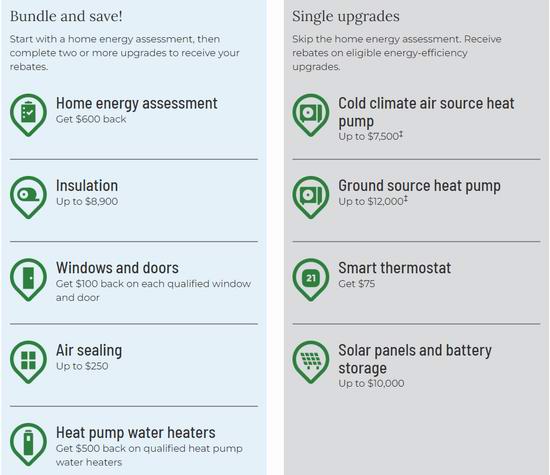Click the heat pump water heater tank icon

point(28,444)
